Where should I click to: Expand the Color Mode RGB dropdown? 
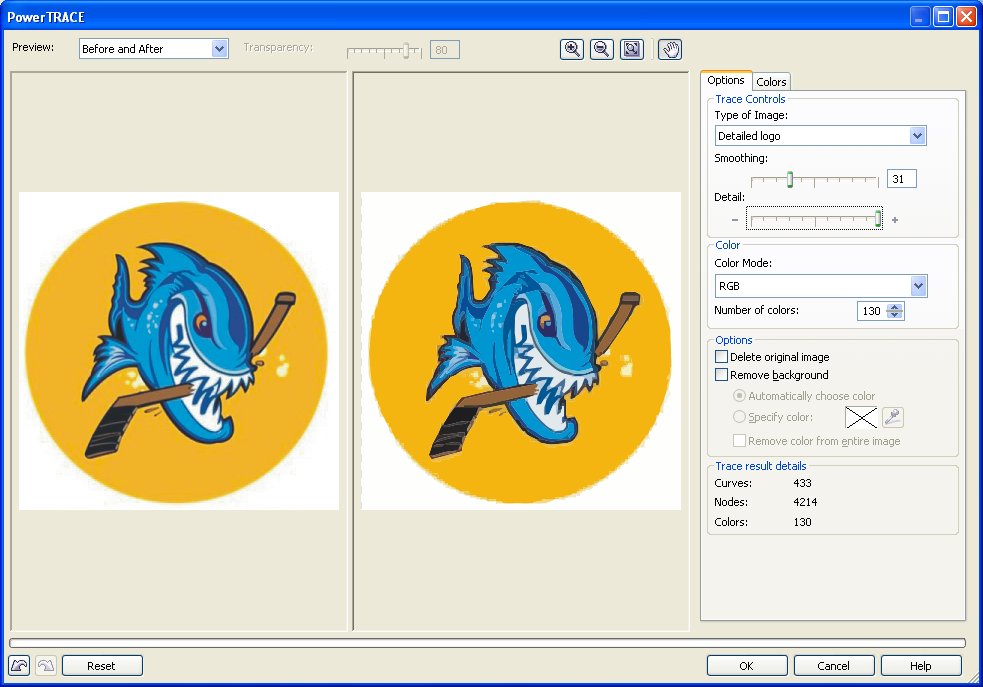coord(918,286)
